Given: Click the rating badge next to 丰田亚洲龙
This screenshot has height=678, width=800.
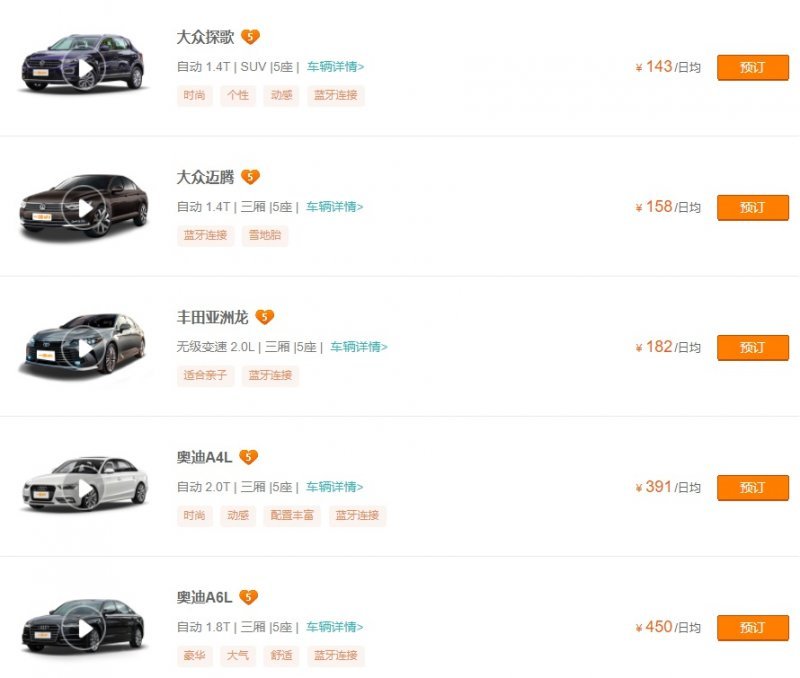Looking at the screenshot, I should pos(264,317).
